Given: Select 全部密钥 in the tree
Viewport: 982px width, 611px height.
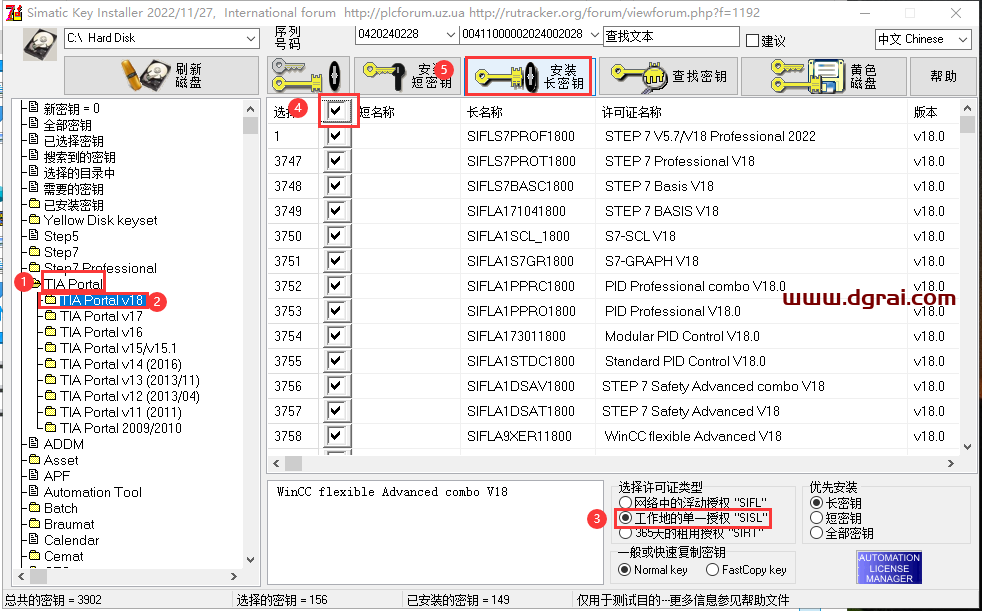Looking at the screenshot, I should (x=68, y=125).
